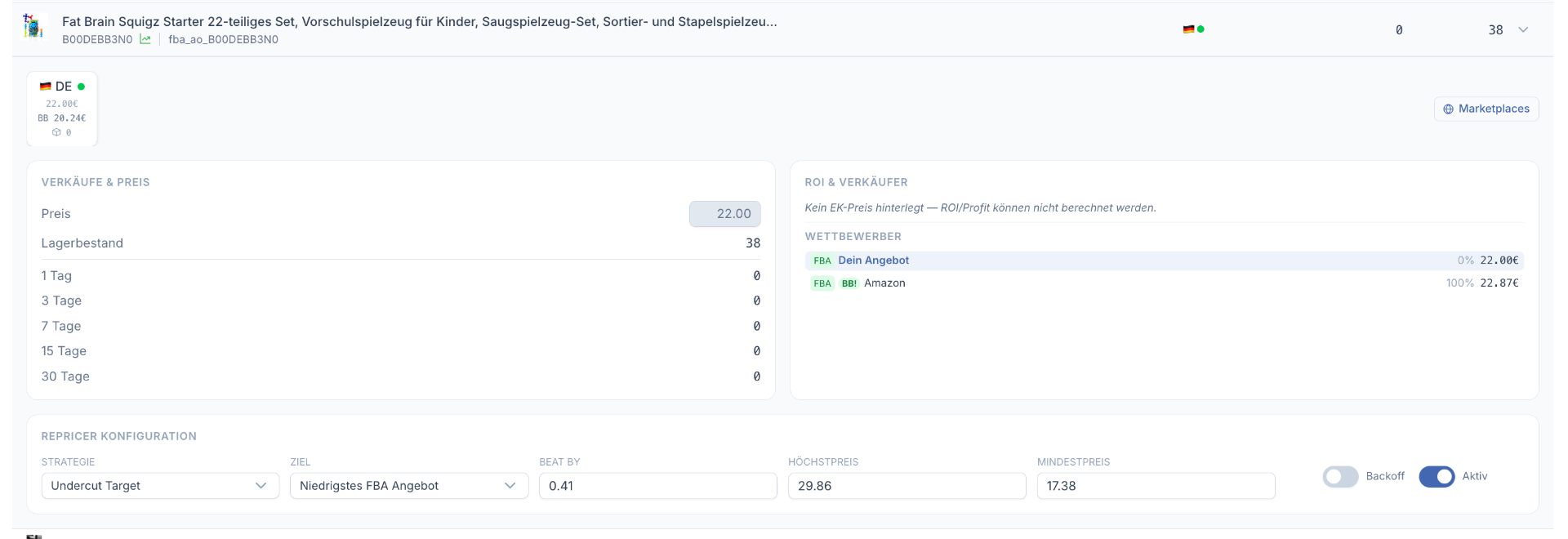This screenshot has width=1568, height=539.
Task: Click the FBA badge in the Amazon row
Action: click(822, 283)
